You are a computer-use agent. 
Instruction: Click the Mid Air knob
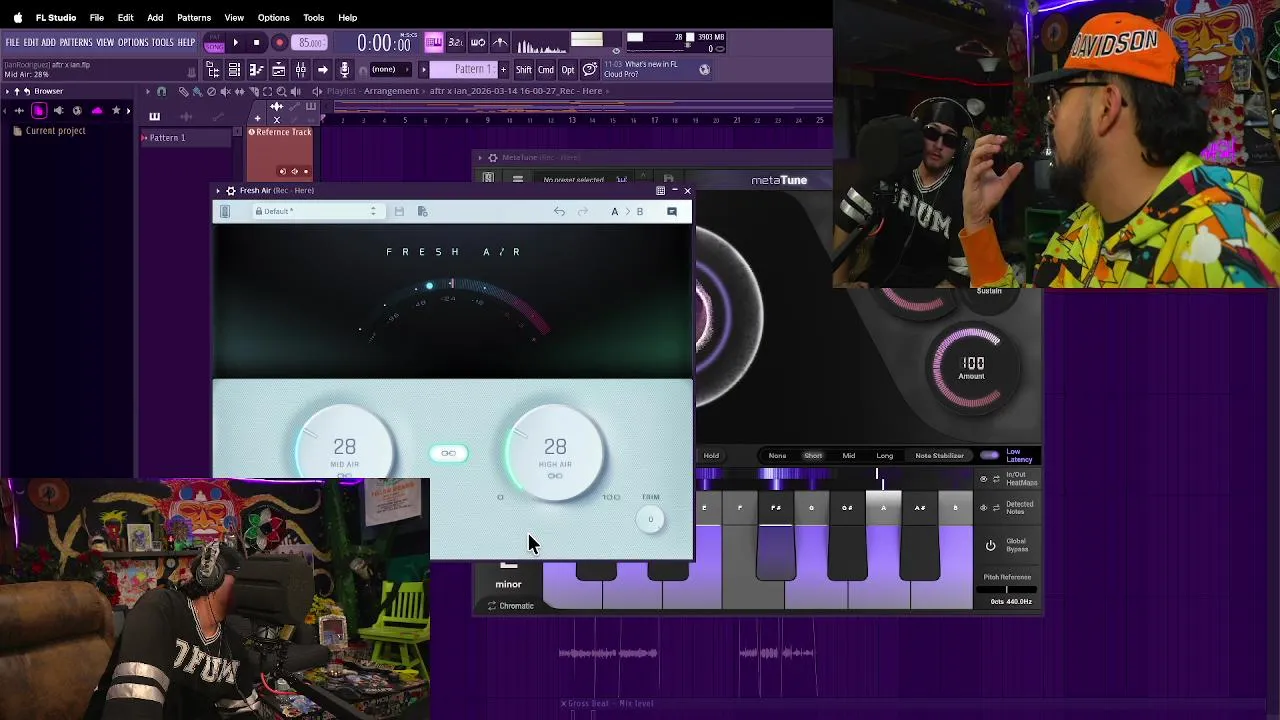(x=345, y=448)
